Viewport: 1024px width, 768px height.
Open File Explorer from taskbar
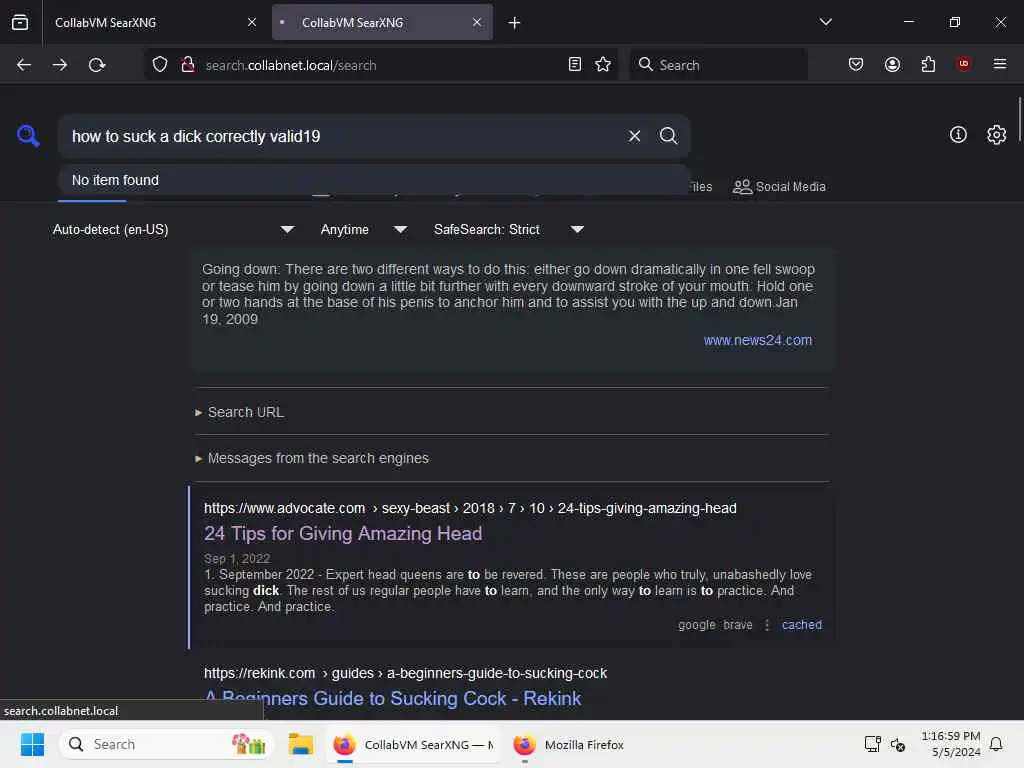(x=301, y=744)
